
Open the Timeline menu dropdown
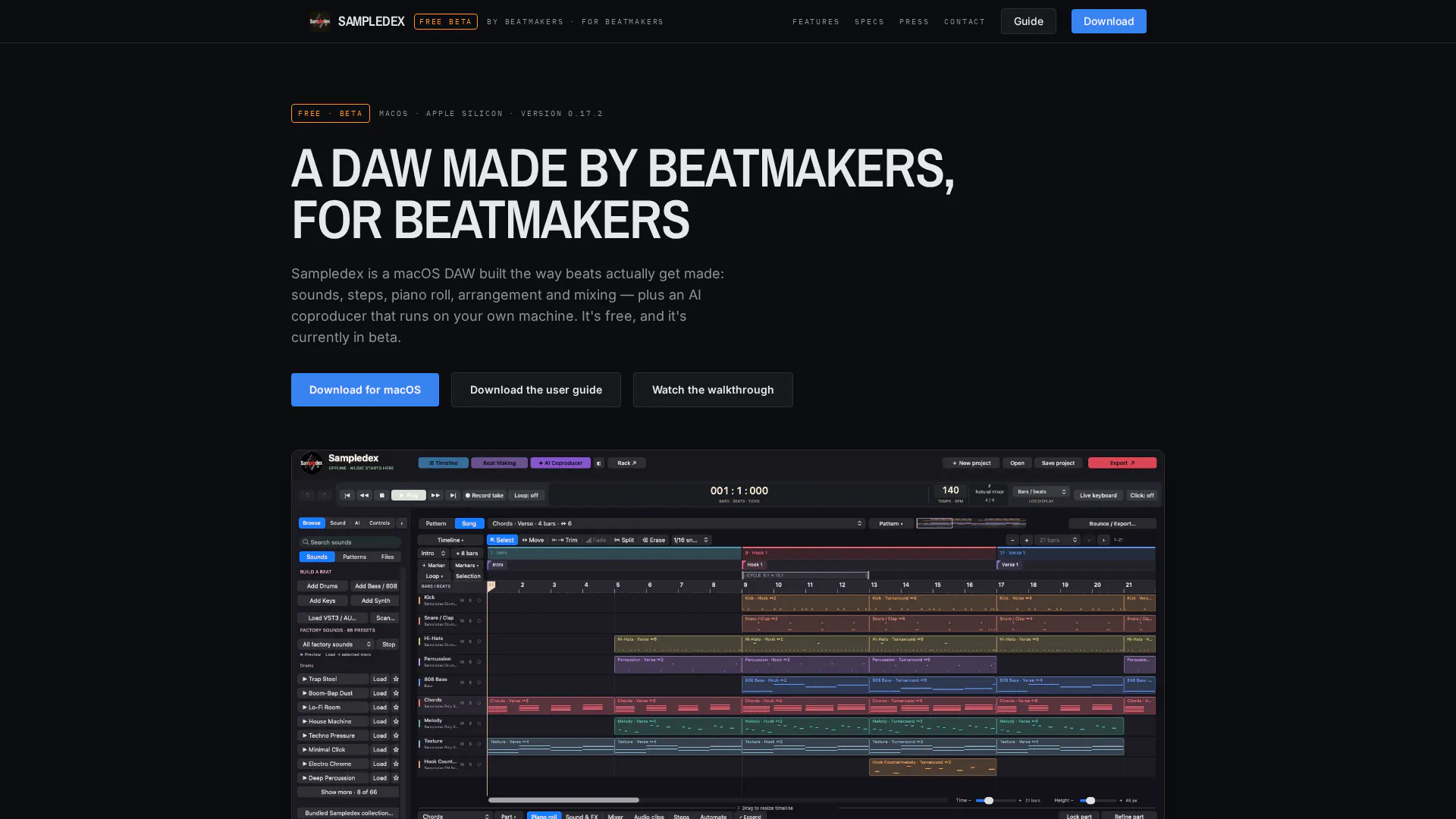pos(450,540)
